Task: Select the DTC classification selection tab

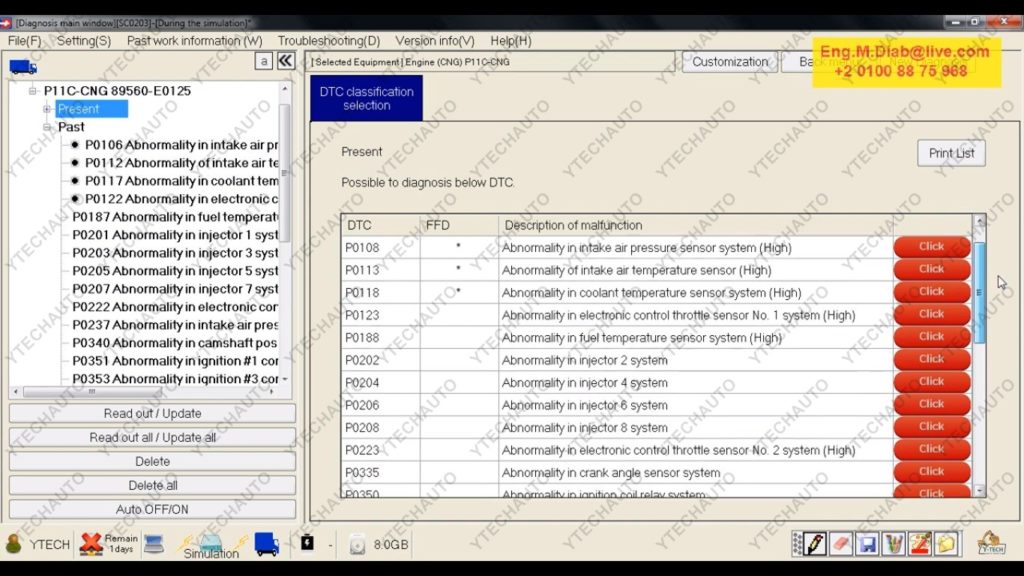Action: pos(366,98)
